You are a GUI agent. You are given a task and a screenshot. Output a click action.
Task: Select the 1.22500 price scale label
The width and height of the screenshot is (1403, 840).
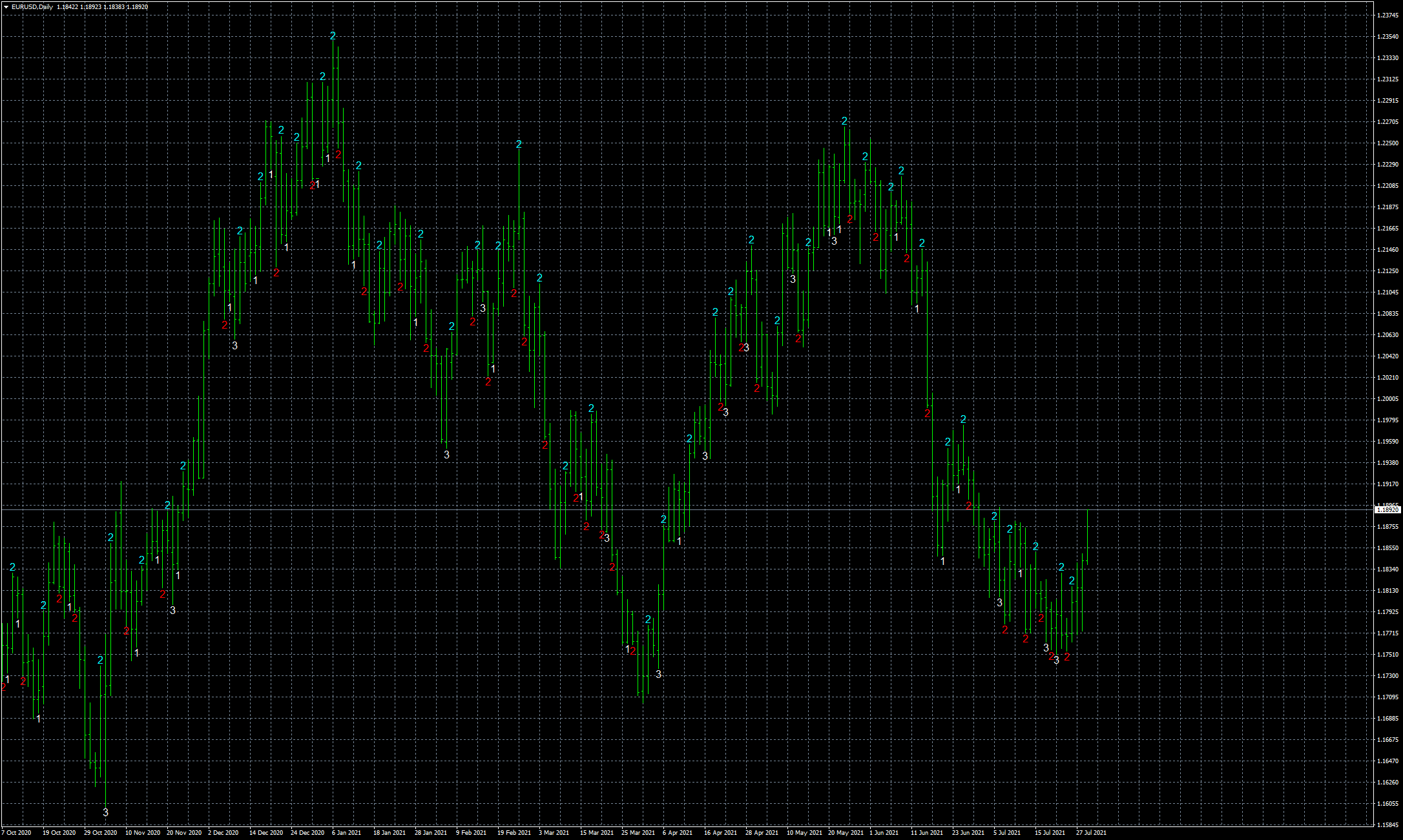pos(1387,143)
